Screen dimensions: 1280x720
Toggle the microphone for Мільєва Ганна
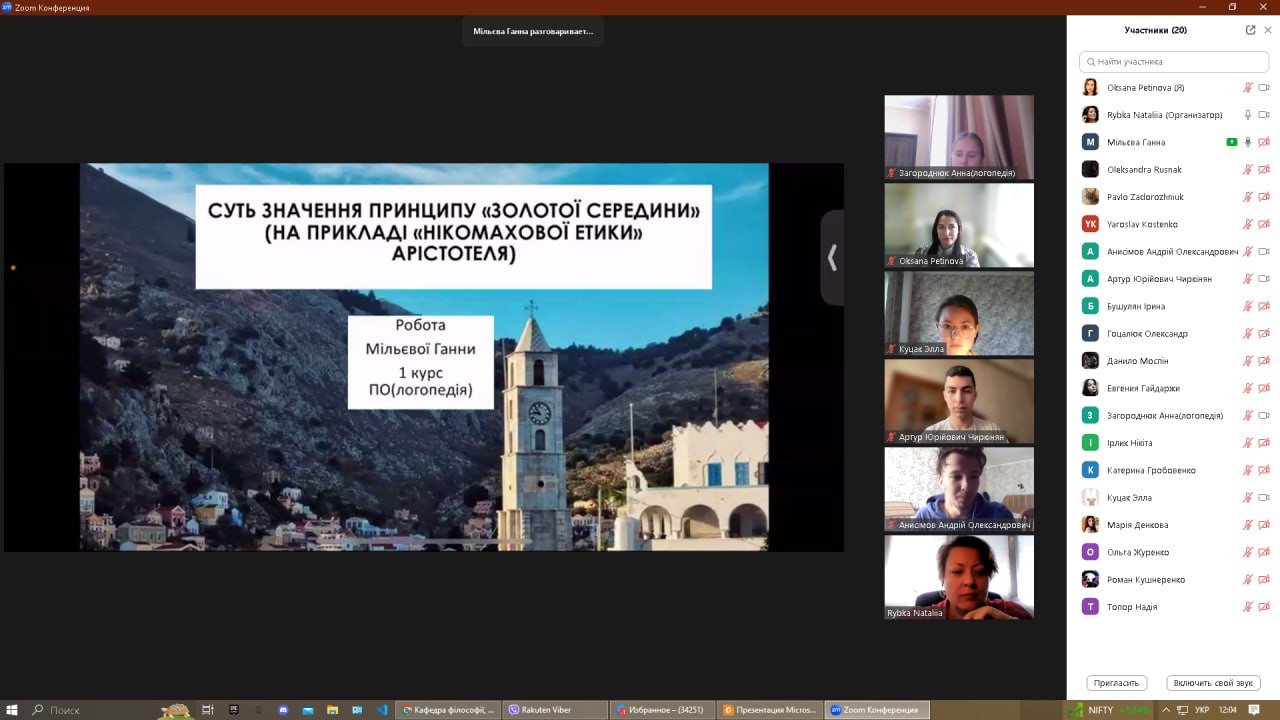[1247, 142]
